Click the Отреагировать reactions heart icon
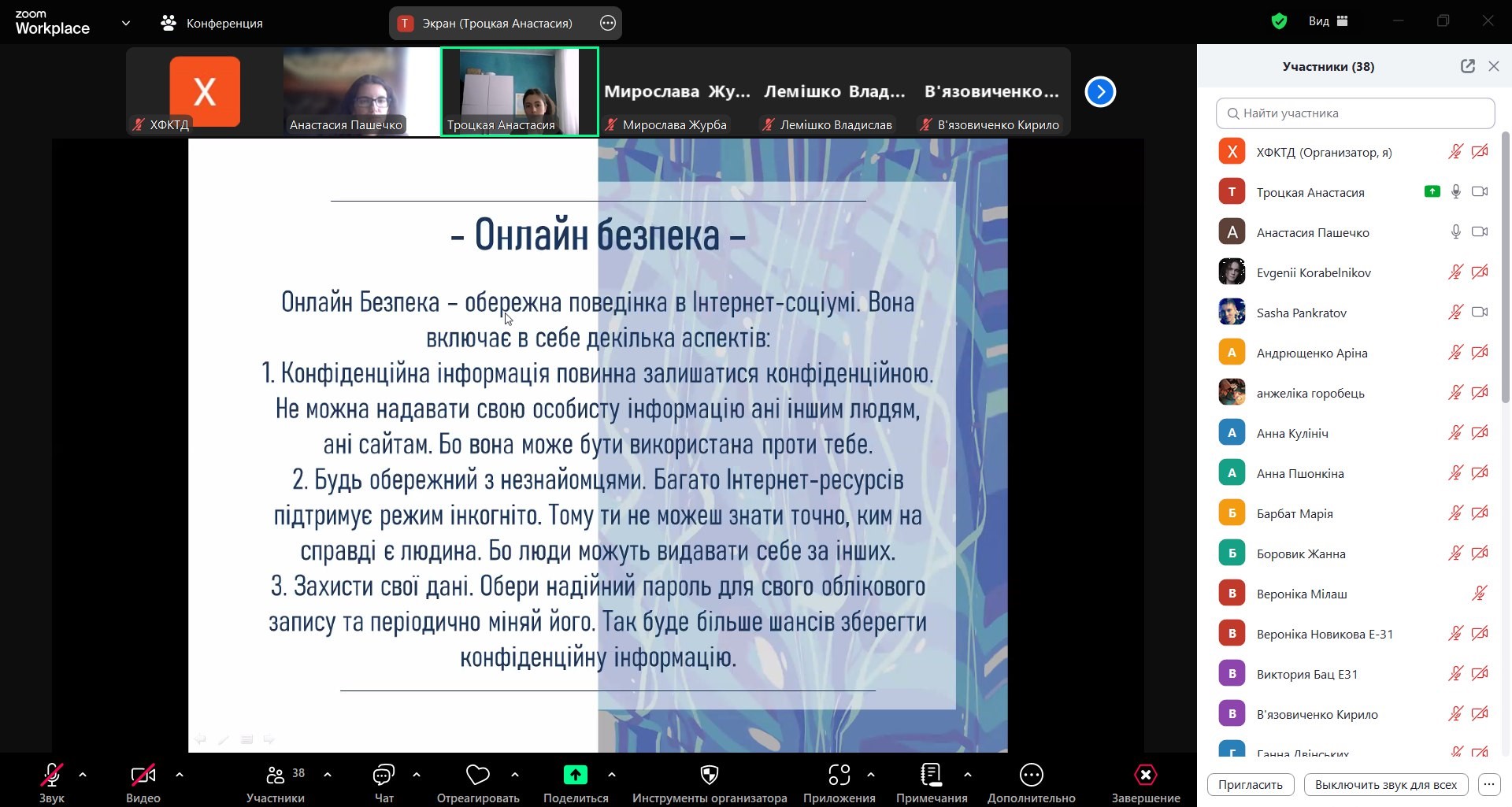Screen dimensions: 1512x807 tap(477, 776)
